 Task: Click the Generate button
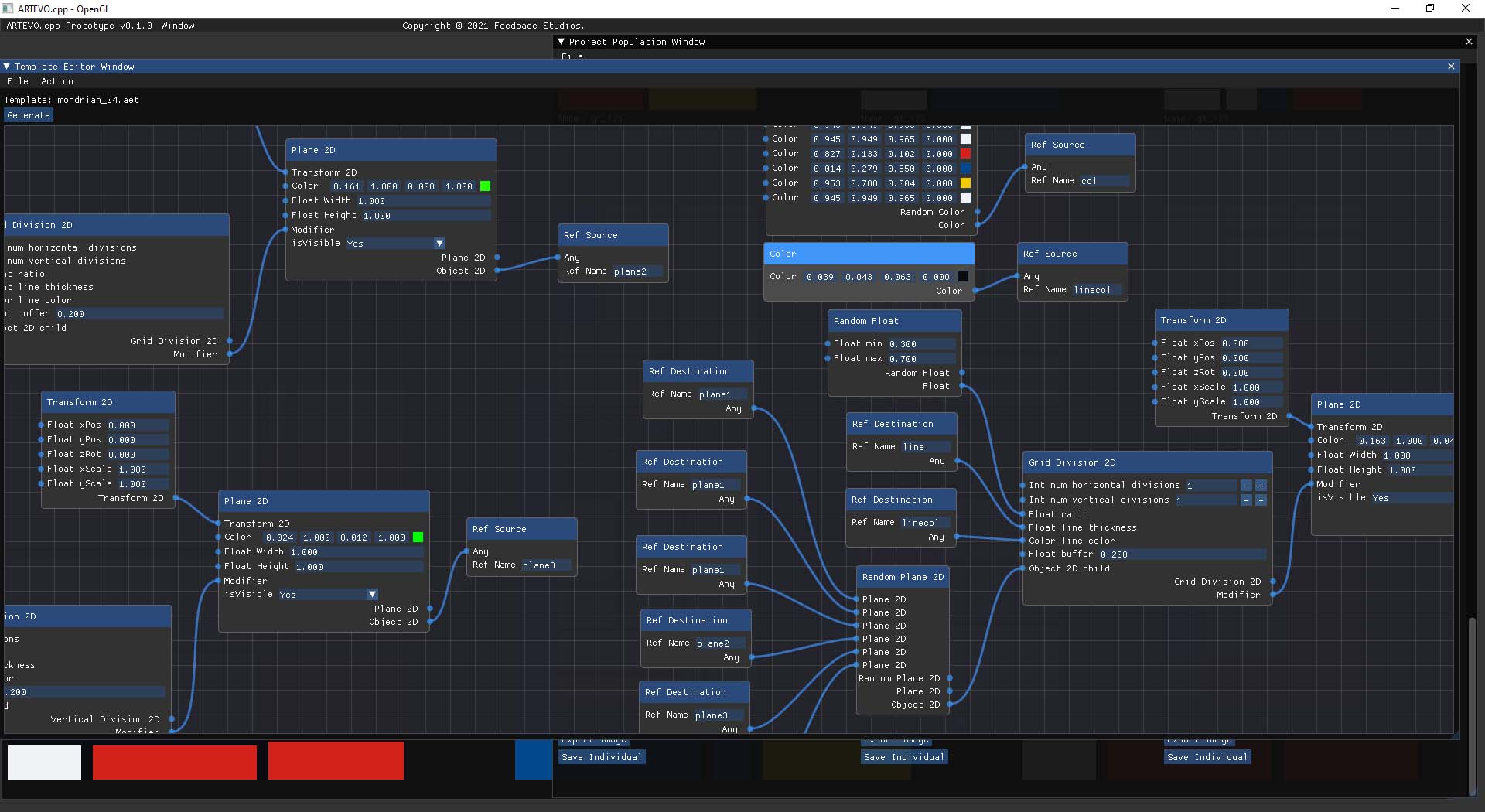(x=29, y=115)
